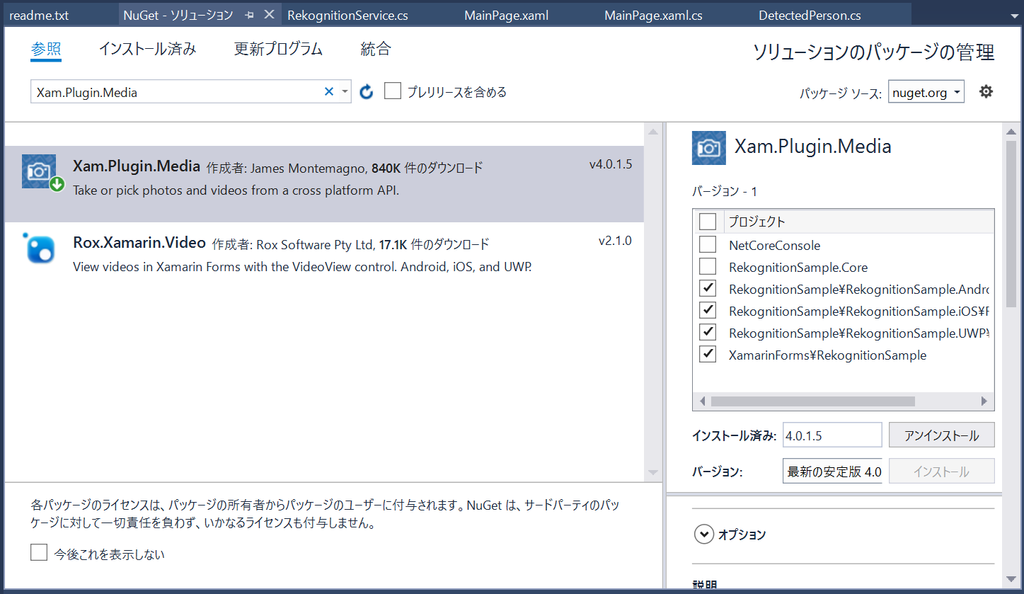Check the RekognitionSample.Core project
Image resolution: width=1024 pixels, height=594 pixels.
pyautogui.click(x=707, y=266)
